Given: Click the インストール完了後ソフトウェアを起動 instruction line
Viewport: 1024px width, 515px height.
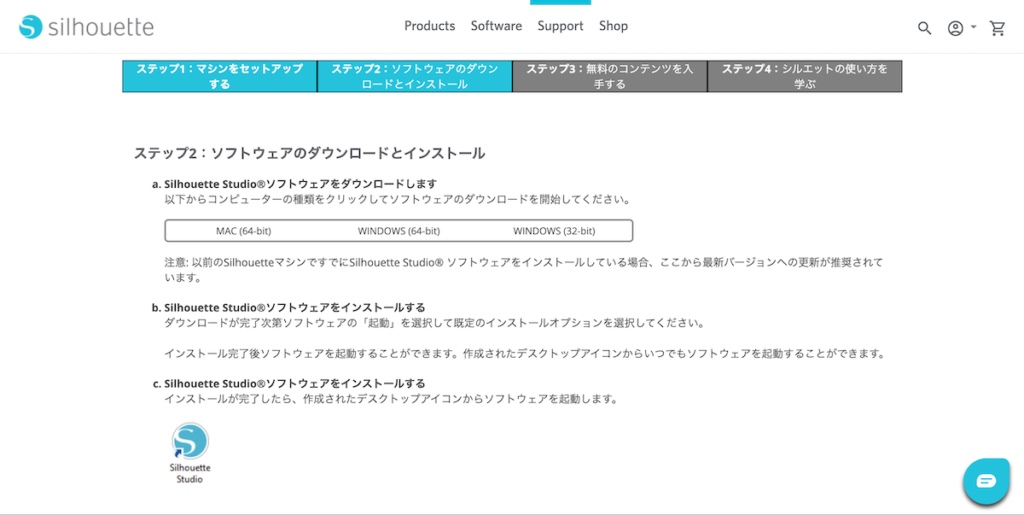Looking at the screenshot, I should pos(524,354).
